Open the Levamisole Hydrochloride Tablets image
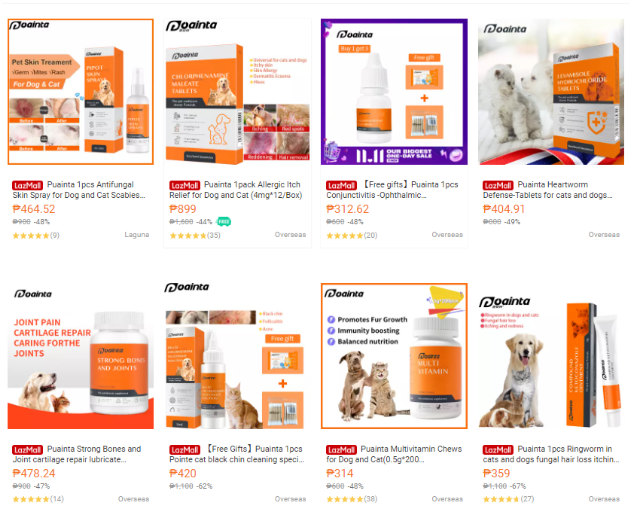The height and width of the screenshot is (508, 634). click(x=551, y=92)
